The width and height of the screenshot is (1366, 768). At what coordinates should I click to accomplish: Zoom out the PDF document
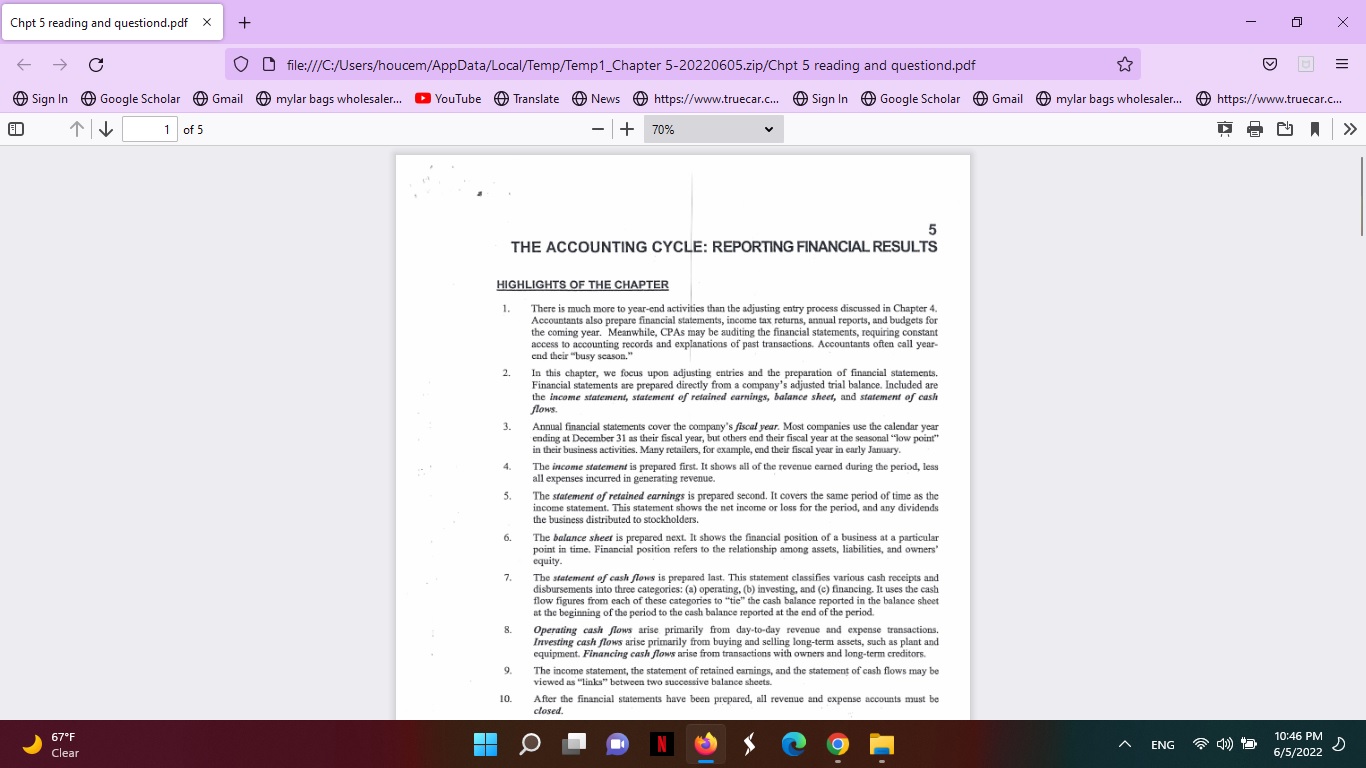coord(598,129)
